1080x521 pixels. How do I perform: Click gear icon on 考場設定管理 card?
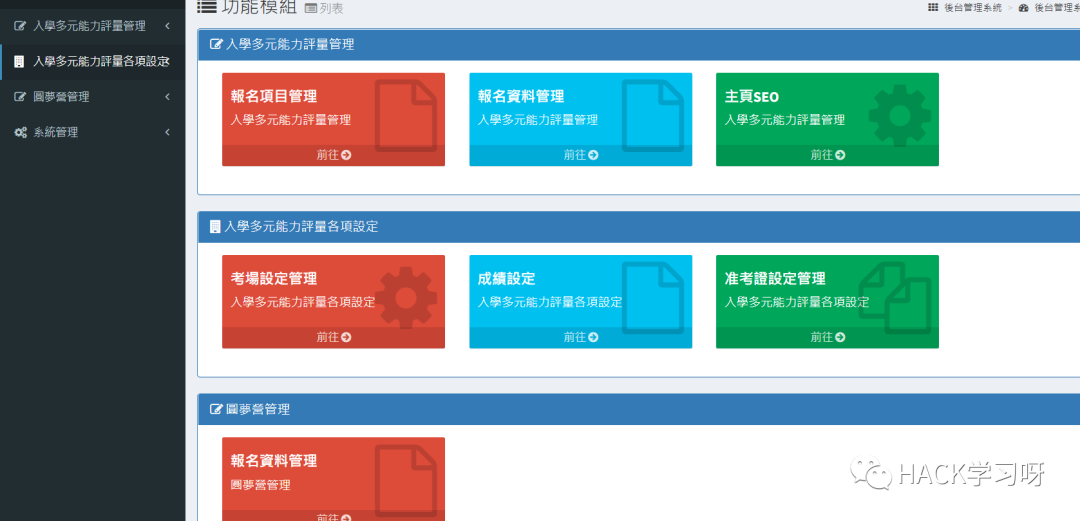406,298
